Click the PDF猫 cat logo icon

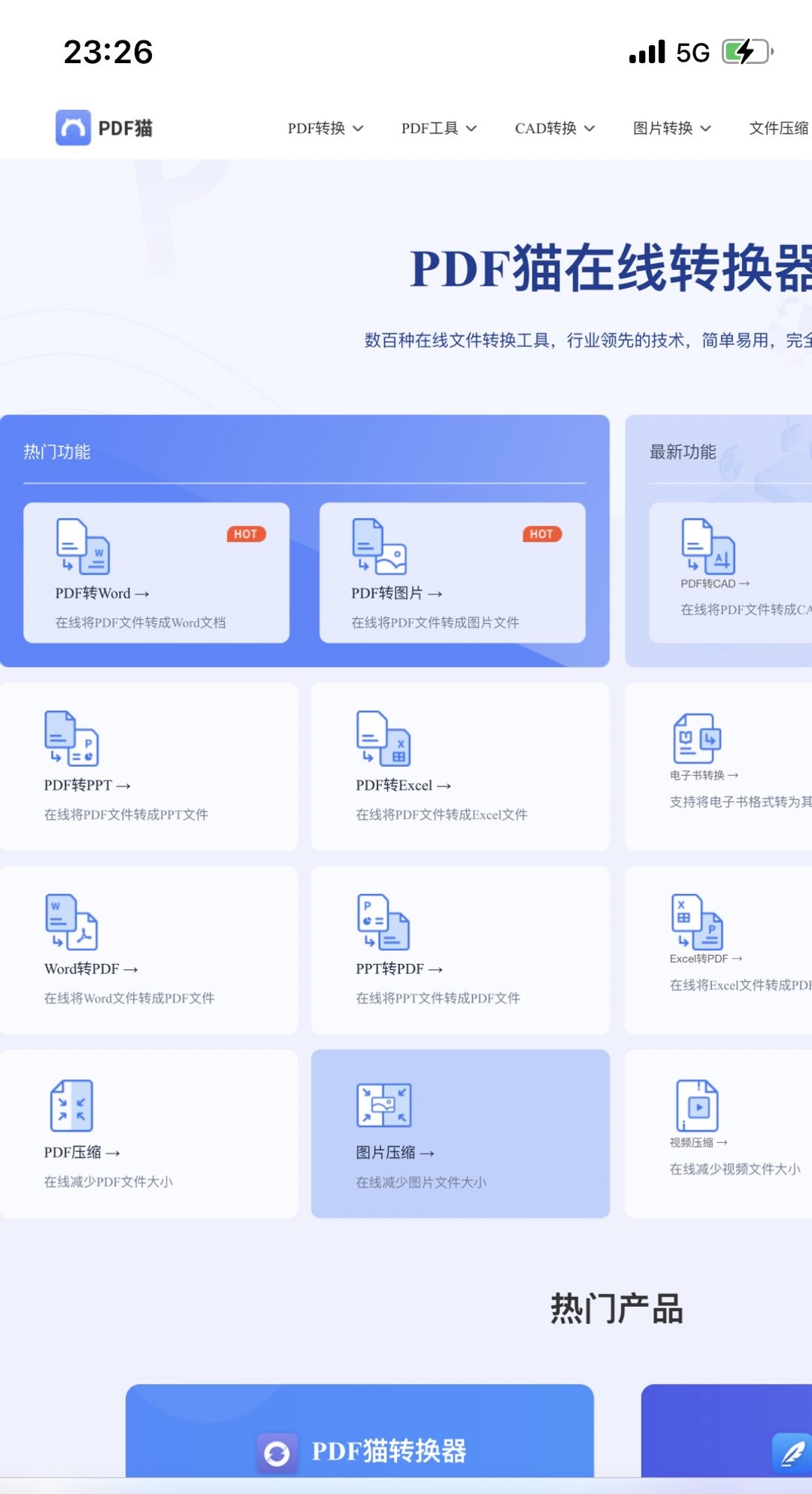tap(73, 128)
